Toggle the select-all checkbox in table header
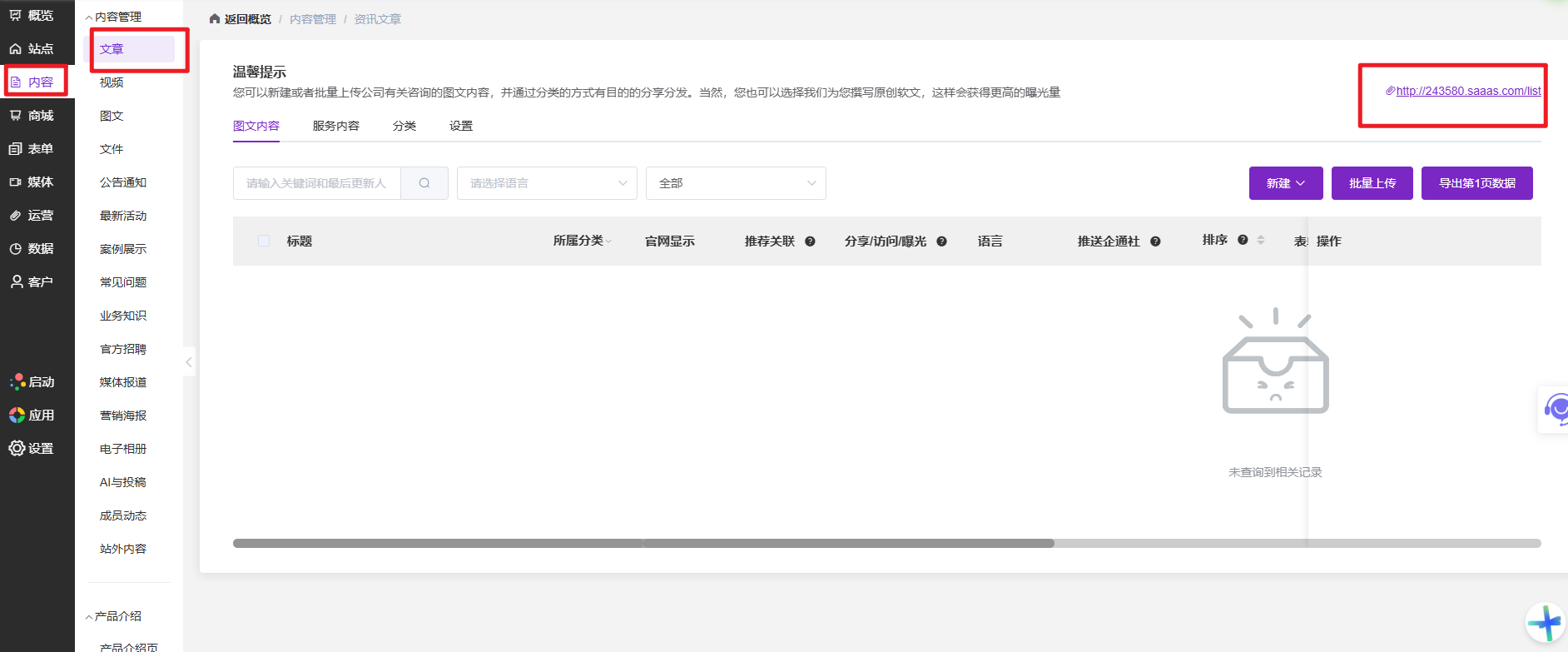 (x=264, y=241)
